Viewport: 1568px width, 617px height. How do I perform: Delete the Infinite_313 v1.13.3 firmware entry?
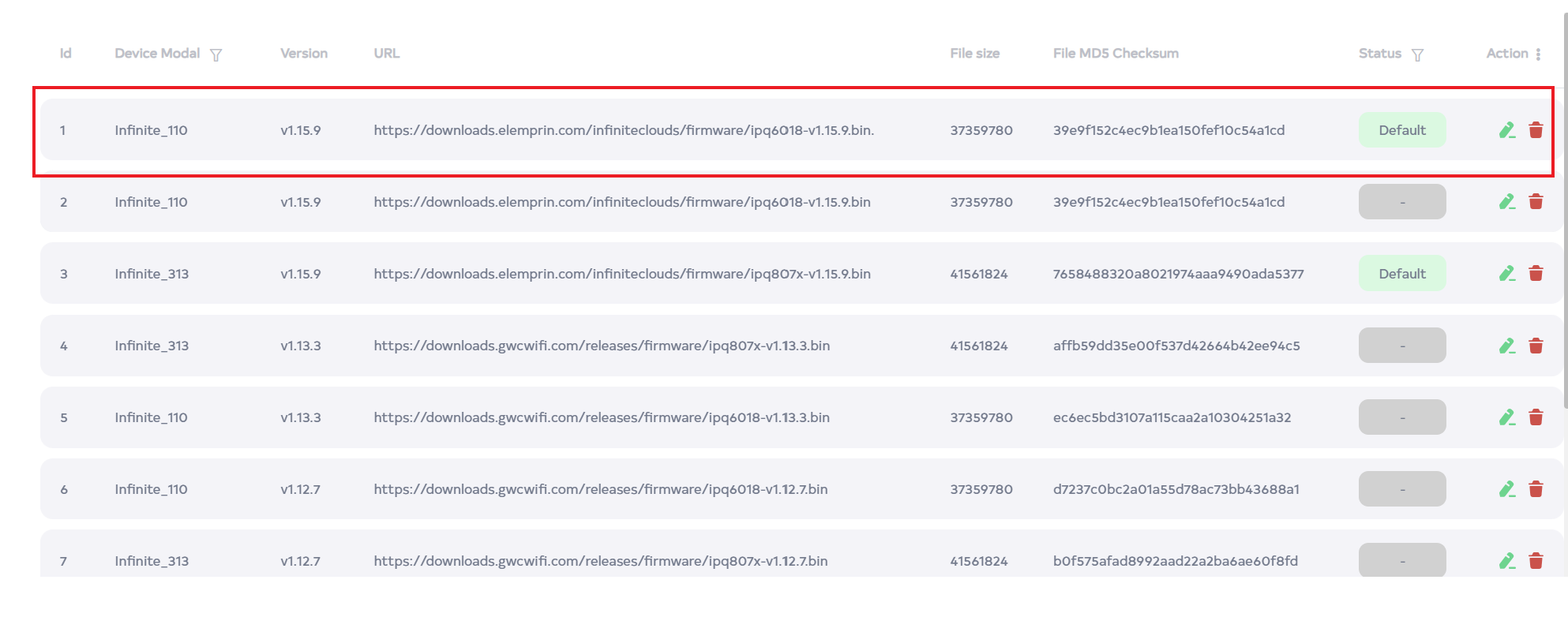point(1536,346)
